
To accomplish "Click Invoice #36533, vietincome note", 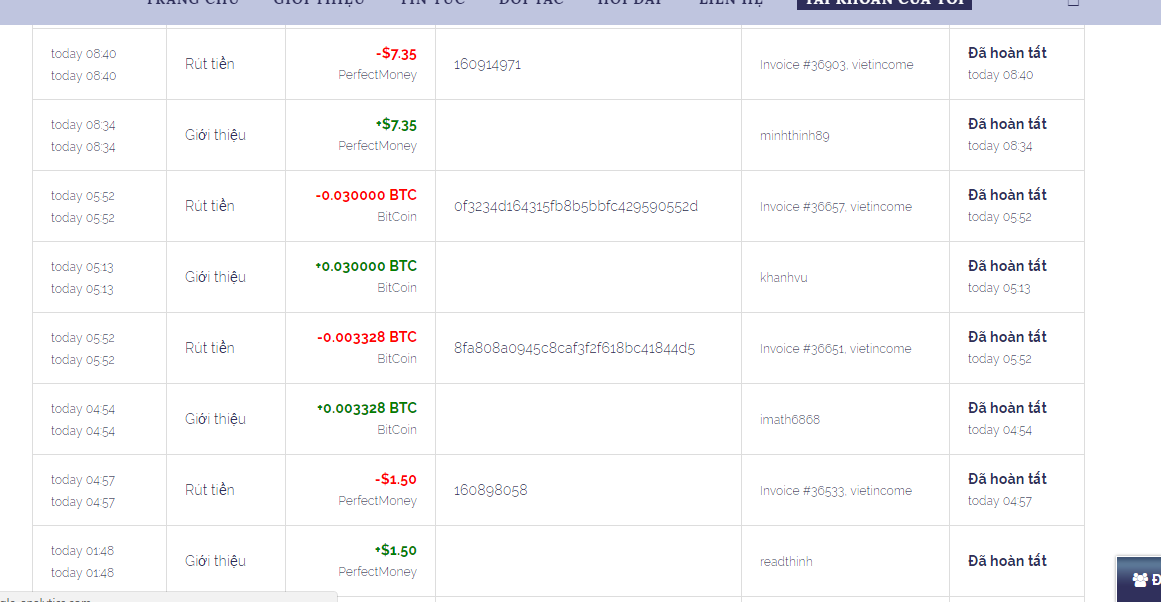I will (835, 491).
